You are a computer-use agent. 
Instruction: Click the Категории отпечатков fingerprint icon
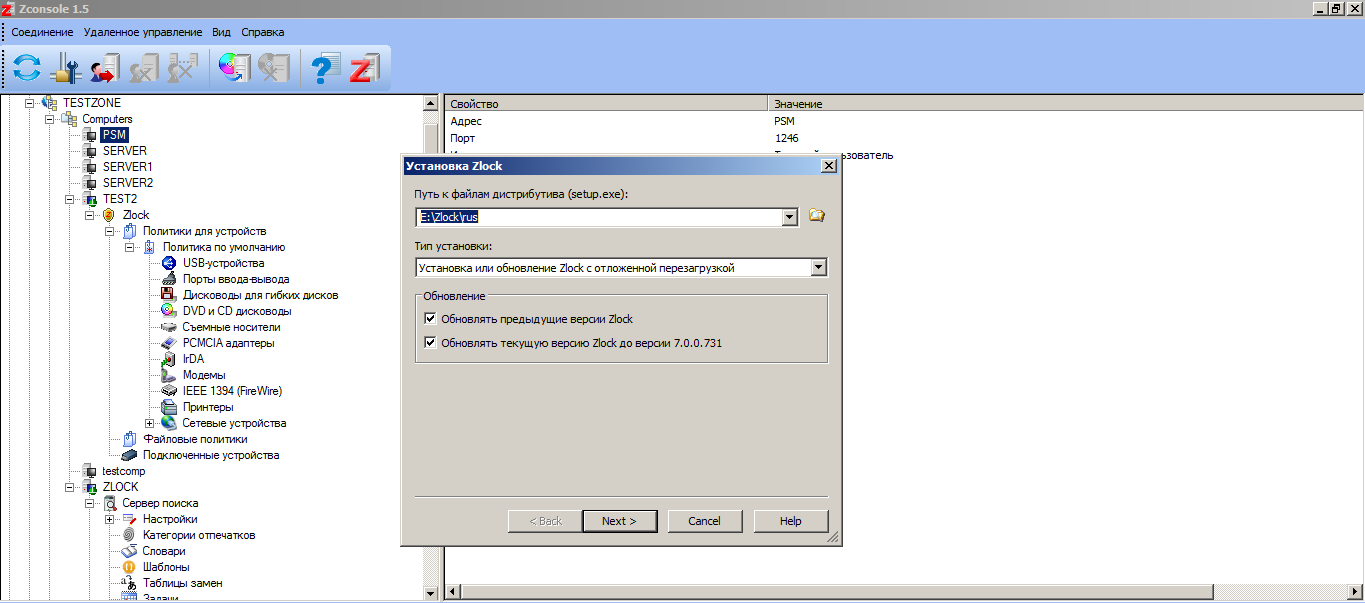click(x=129, y=535)
